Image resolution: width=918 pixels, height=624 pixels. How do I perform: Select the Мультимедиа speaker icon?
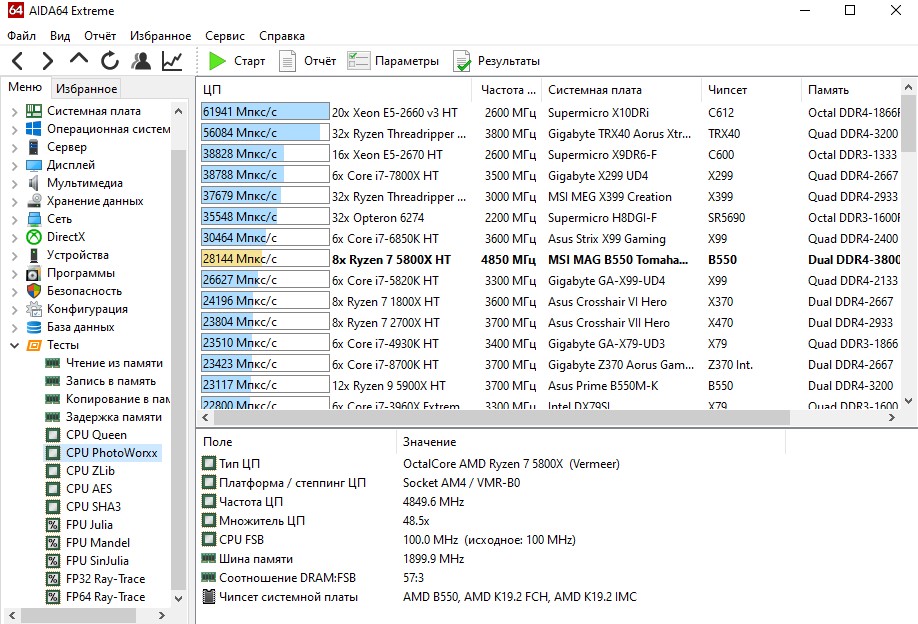click(x=34, y=183)
